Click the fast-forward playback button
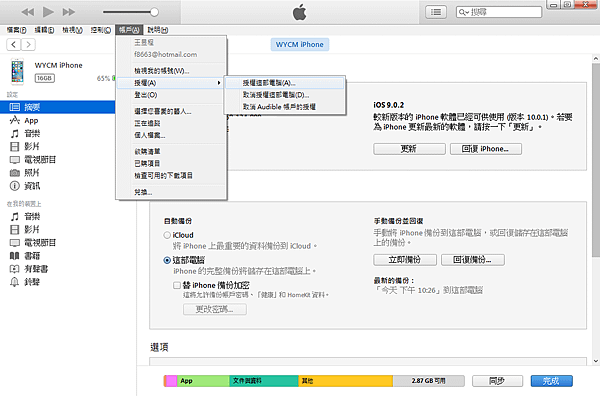Viewport: 600px width, 396px height. (x=69, y=12)
